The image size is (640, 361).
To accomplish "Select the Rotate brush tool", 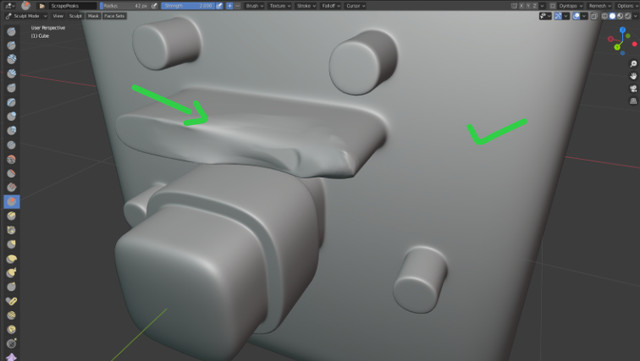I will tap(11, 329).
